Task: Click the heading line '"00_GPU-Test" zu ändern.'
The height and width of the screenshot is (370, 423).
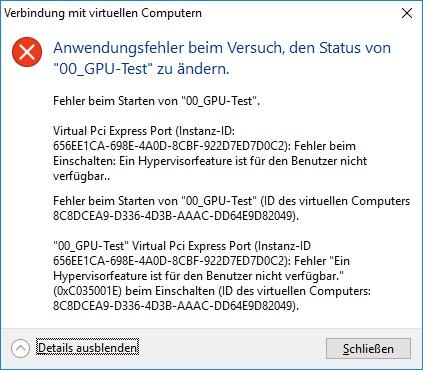Action: point(141,69)
